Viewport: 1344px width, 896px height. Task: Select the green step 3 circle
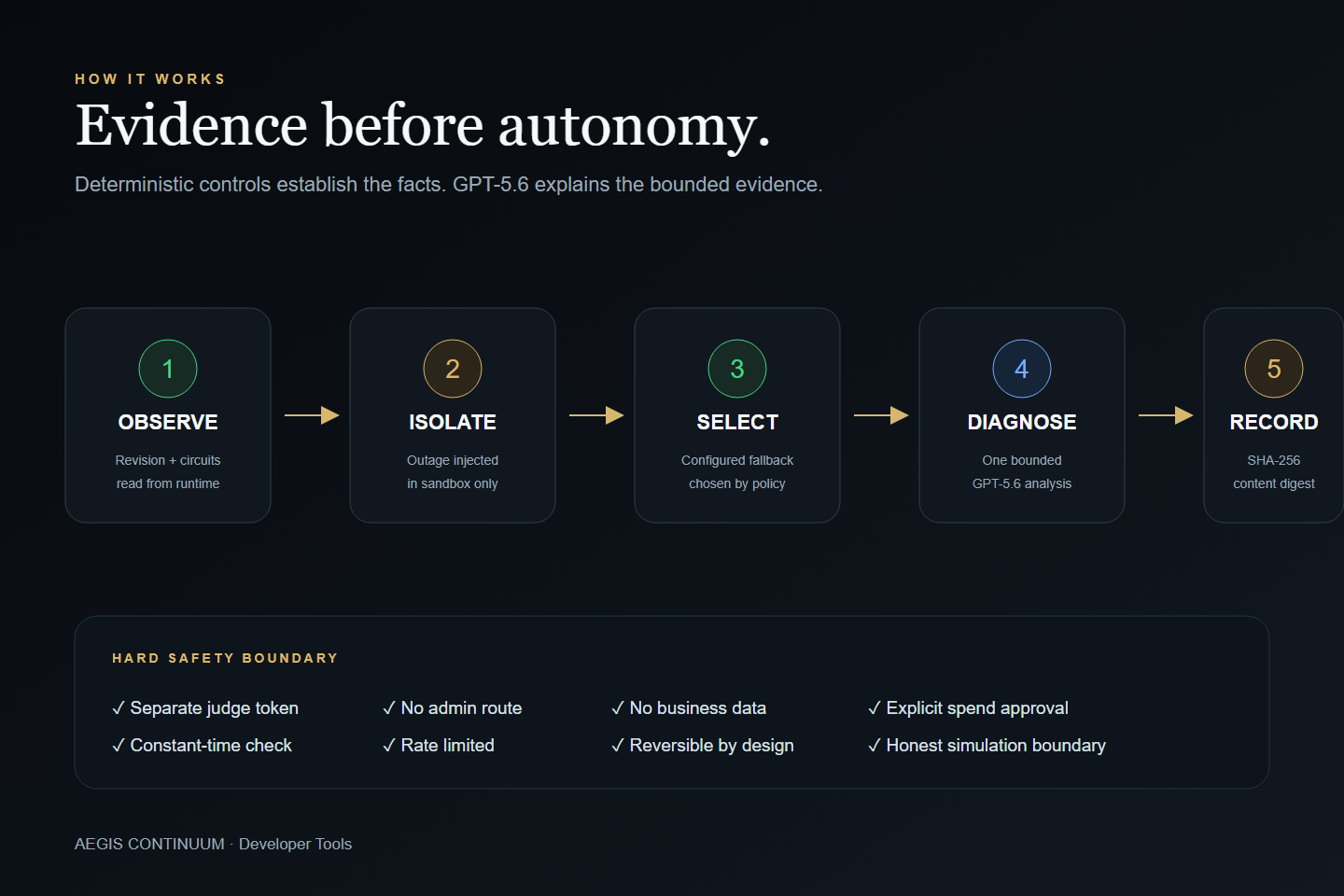coord(737,369)
